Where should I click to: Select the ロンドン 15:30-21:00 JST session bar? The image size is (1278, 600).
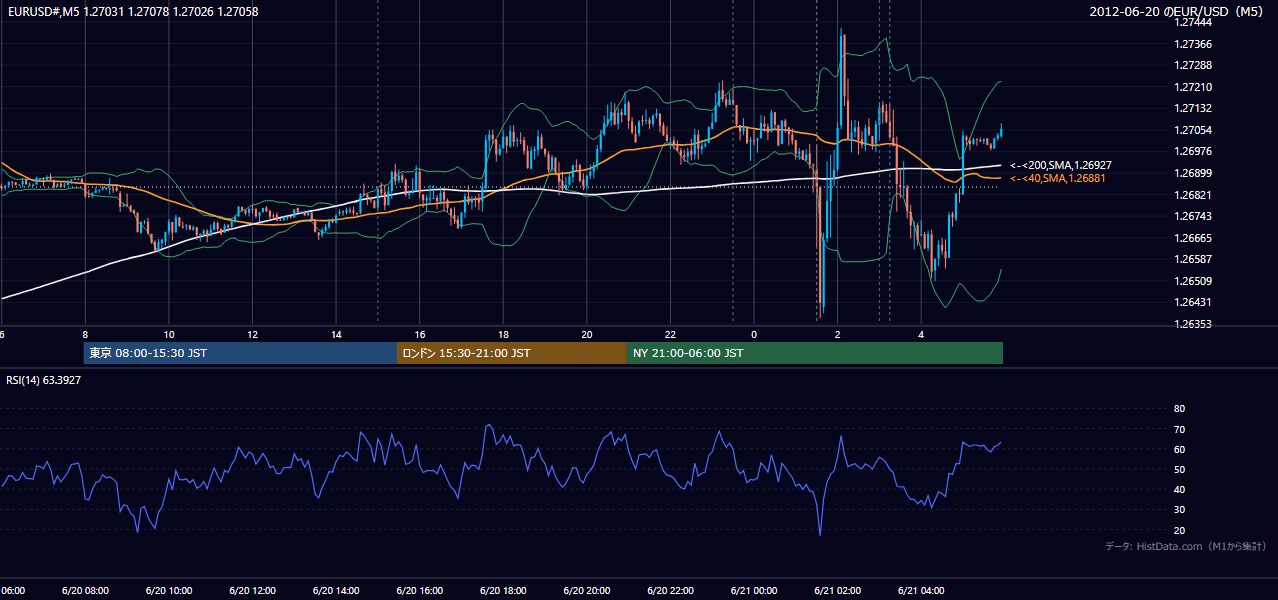click(x=512, y=353)
